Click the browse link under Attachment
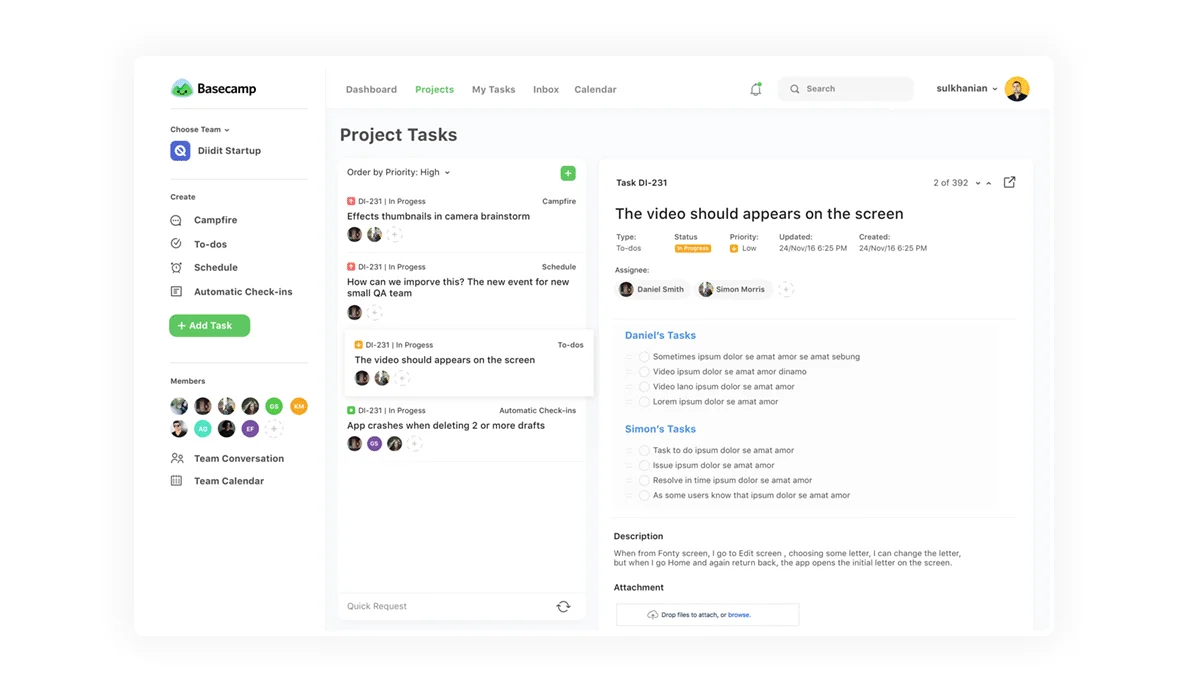 pyautogui.click(x=740, y=614)
